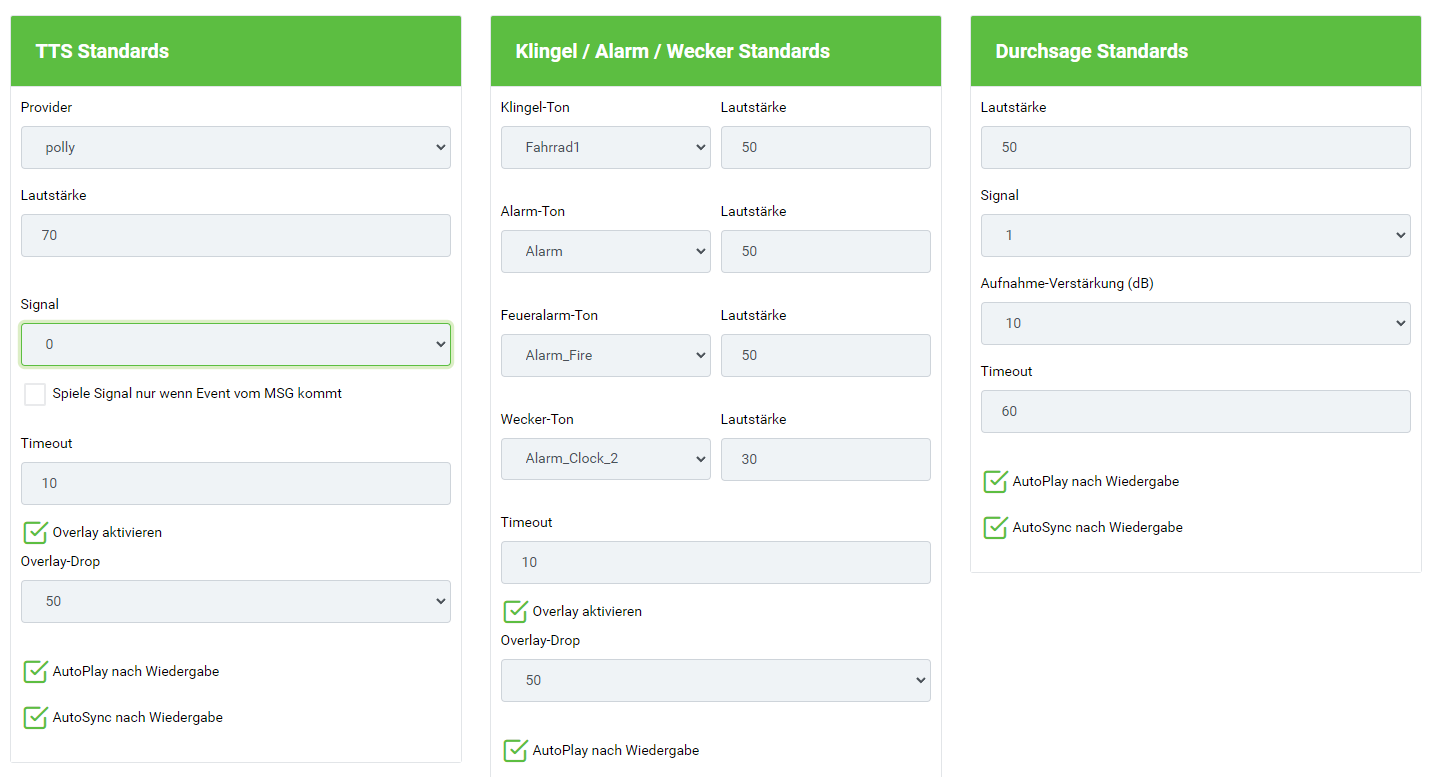Click the Lautstärke field next to Klingel-Ton
Image resolution: width=1435 pixels, height=777 pixels.
tap(825, 147)
